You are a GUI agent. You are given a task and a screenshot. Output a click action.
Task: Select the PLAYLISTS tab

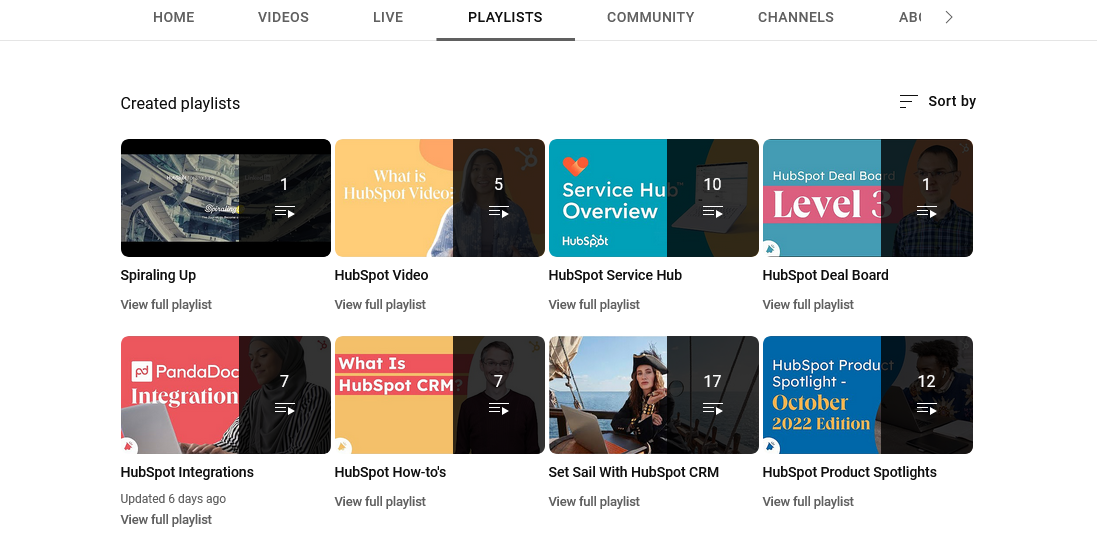[x=505, y=17]
